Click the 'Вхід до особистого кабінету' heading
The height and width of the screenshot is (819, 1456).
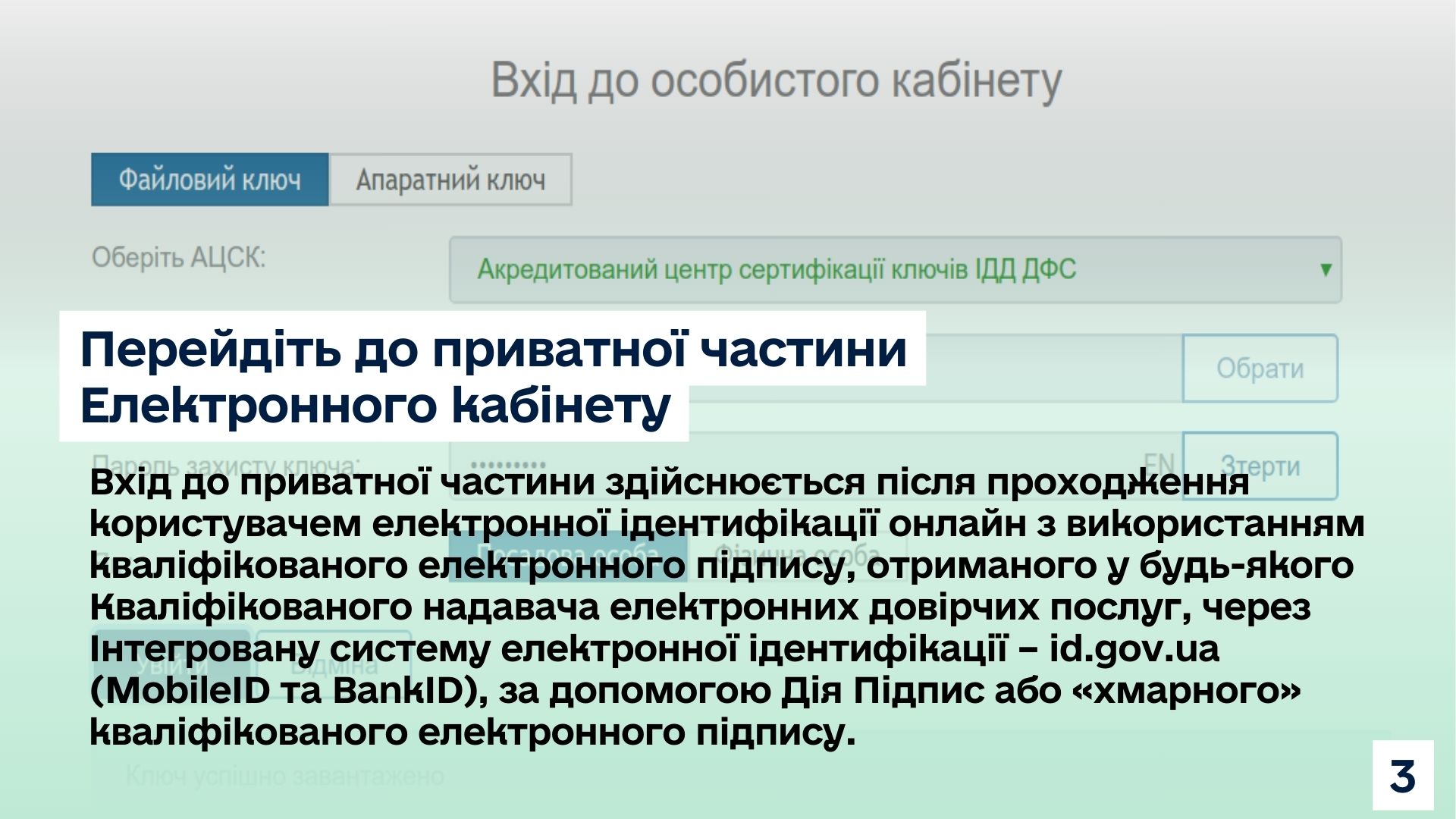[x=776, y=80]
